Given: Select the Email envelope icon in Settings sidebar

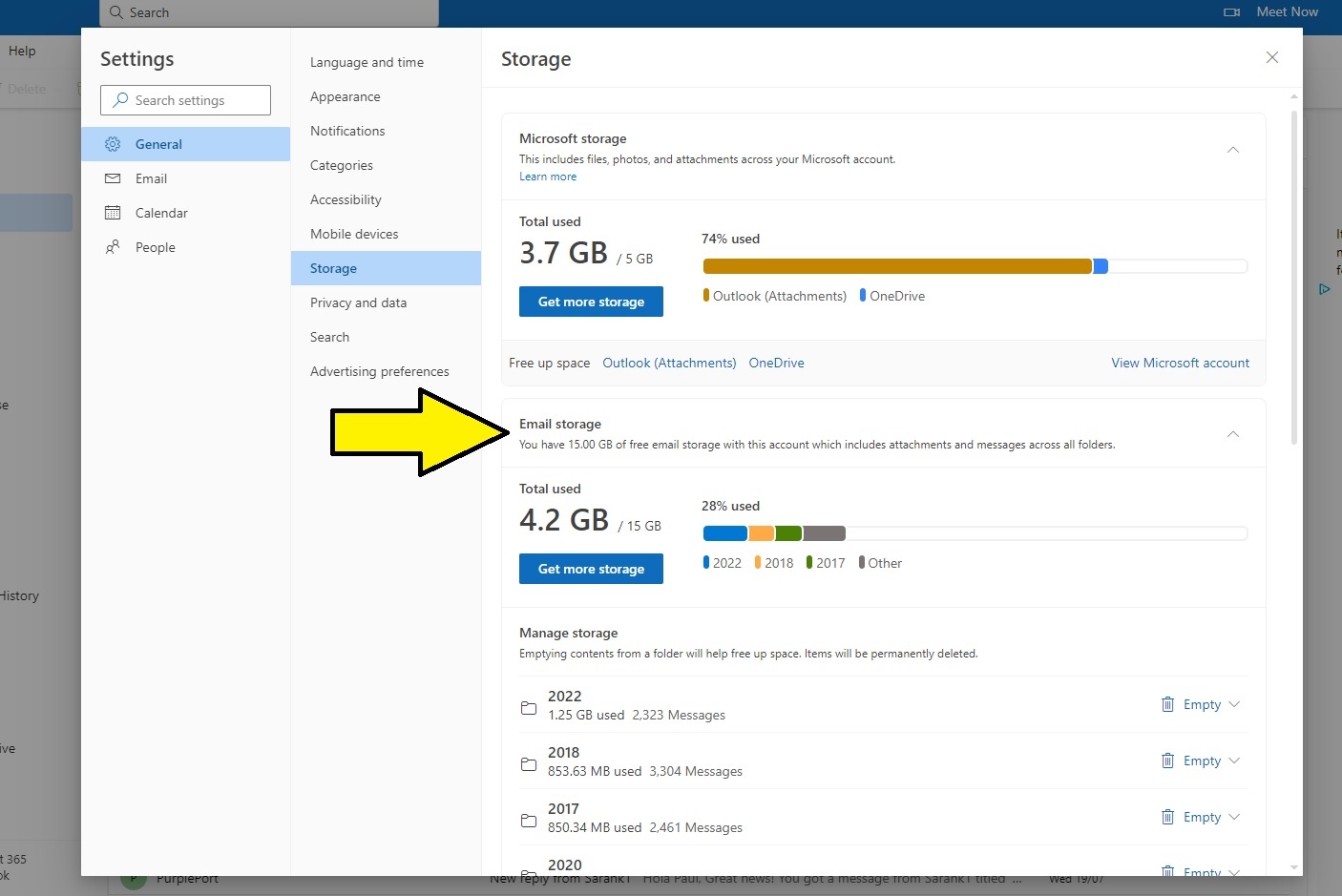Looking at the screenshot, I should click(x=113, y=178).
